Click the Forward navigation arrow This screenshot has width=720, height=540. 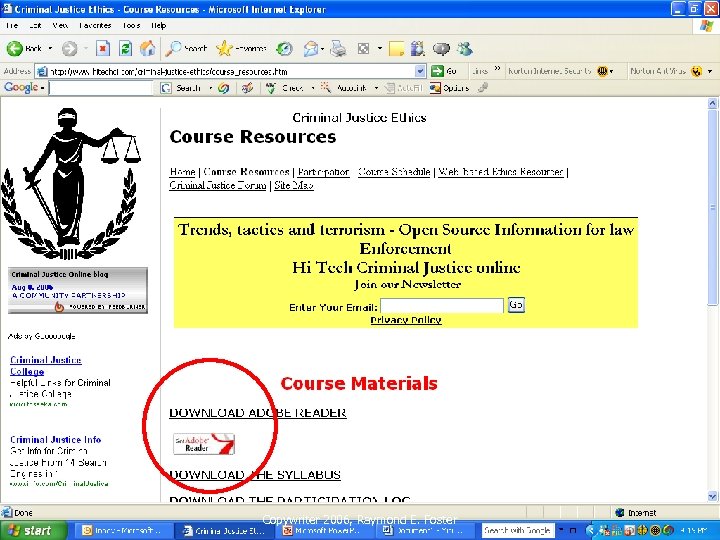coord(70,49)
